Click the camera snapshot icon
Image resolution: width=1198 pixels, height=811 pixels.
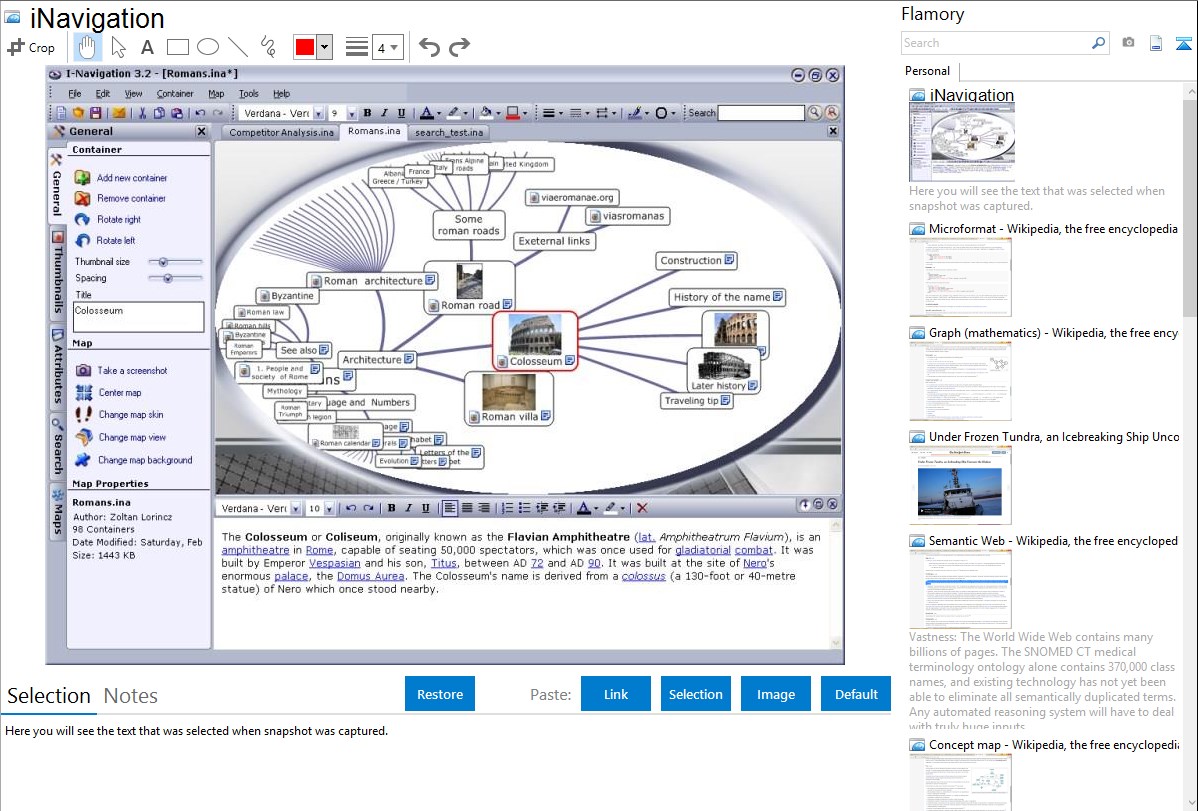[1128, 43]
